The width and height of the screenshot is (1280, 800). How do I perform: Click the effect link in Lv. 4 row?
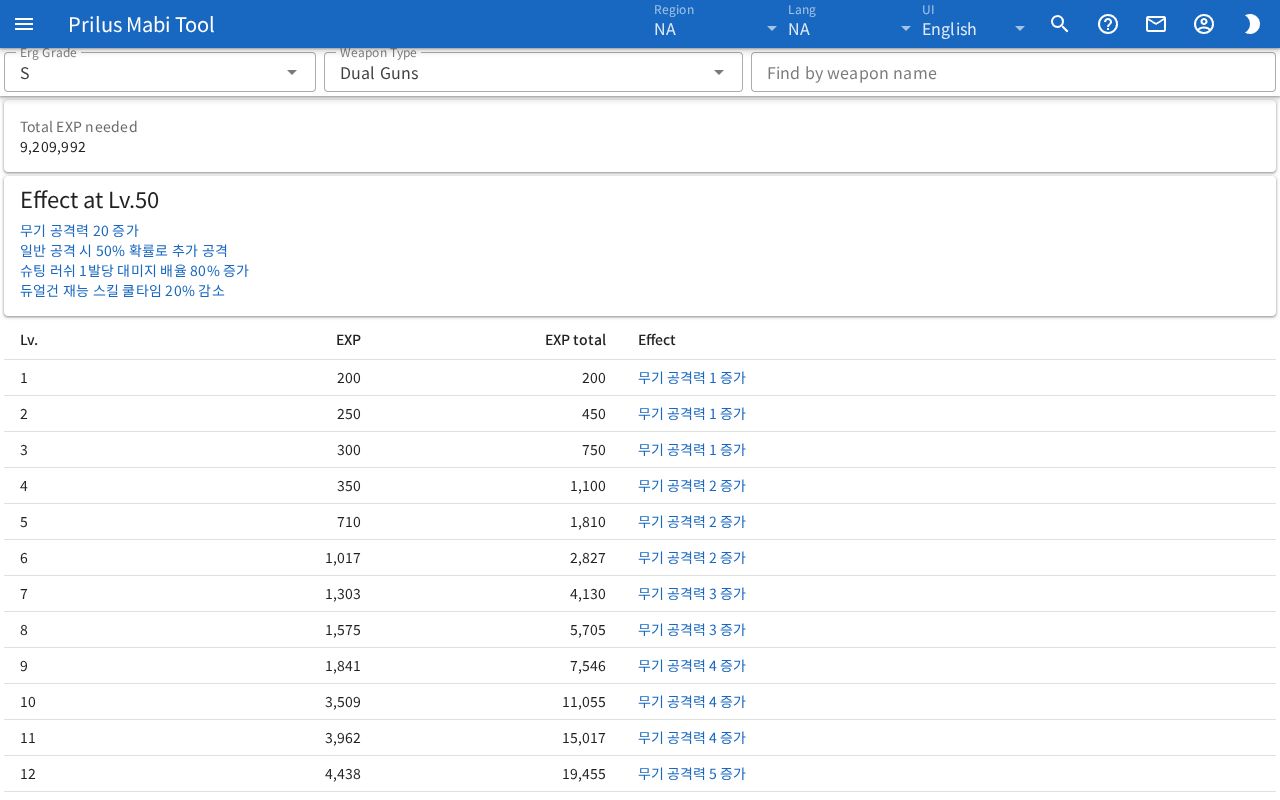click(x=692, y=485)
